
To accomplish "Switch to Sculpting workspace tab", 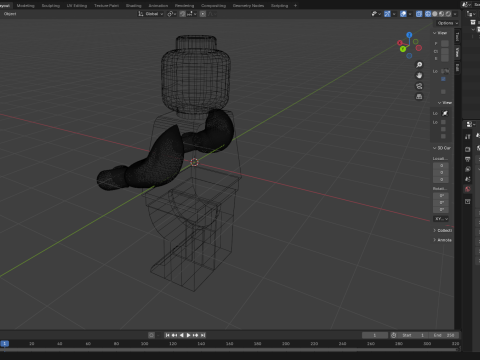I will coord(51,5).
